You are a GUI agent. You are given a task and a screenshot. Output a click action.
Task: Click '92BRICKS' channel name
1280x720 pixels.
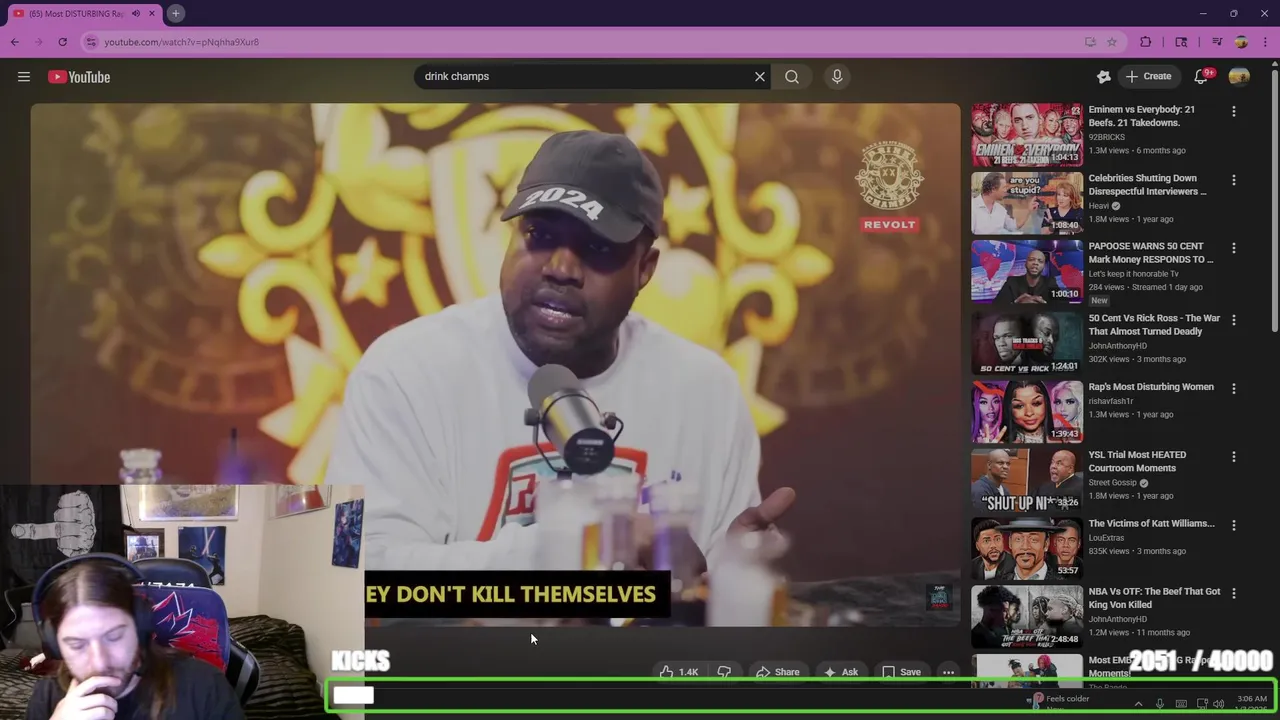(1106, 137)
